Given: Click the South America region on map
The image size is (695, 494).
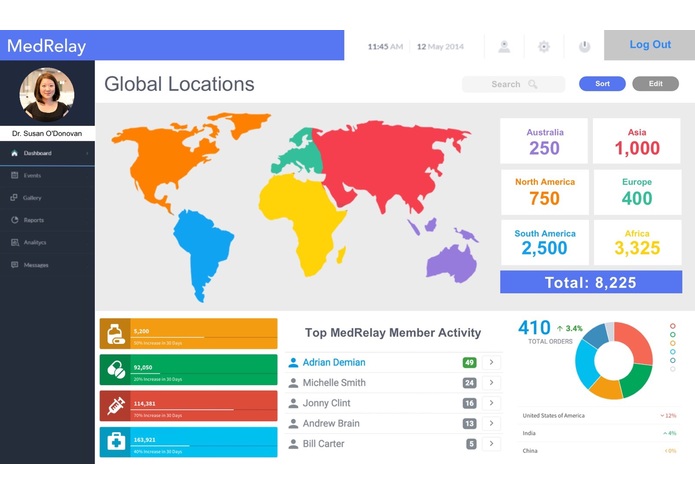Looking at the screenshot, I should [202, 253].
